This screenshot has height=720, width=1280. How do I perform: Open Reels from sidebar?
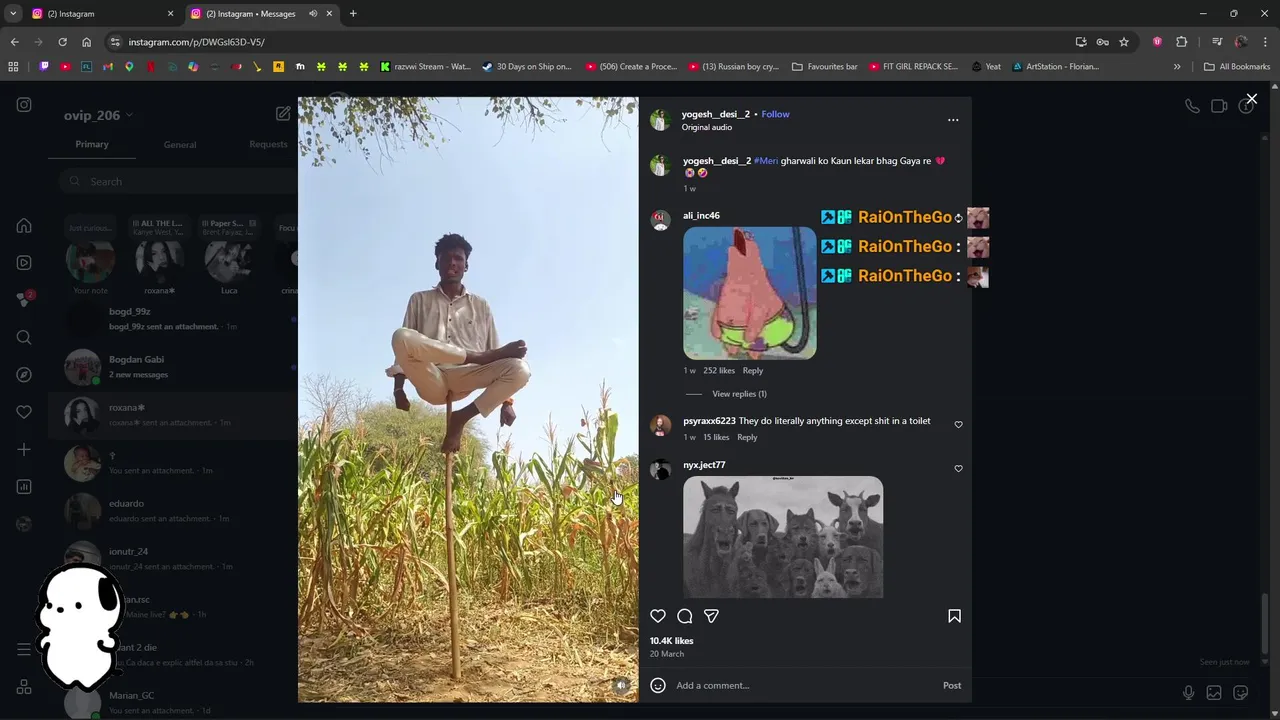click(x=24, y=263)
